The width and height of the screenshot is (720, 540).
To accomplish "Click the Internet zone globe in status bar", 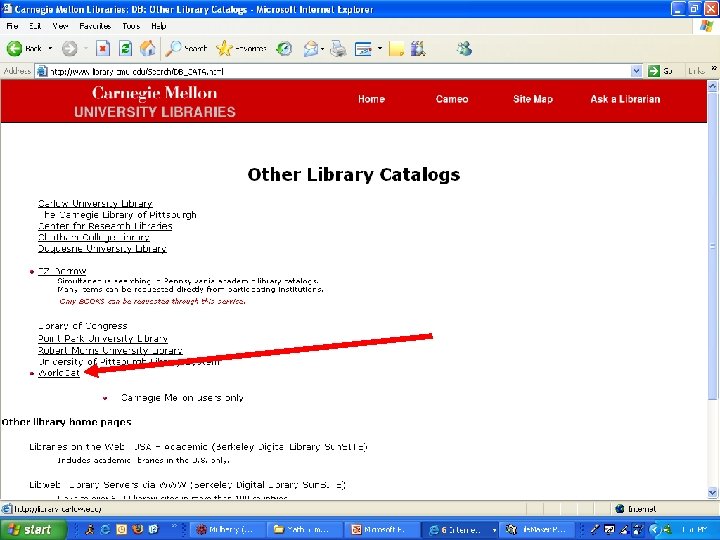I will [619, 508].
